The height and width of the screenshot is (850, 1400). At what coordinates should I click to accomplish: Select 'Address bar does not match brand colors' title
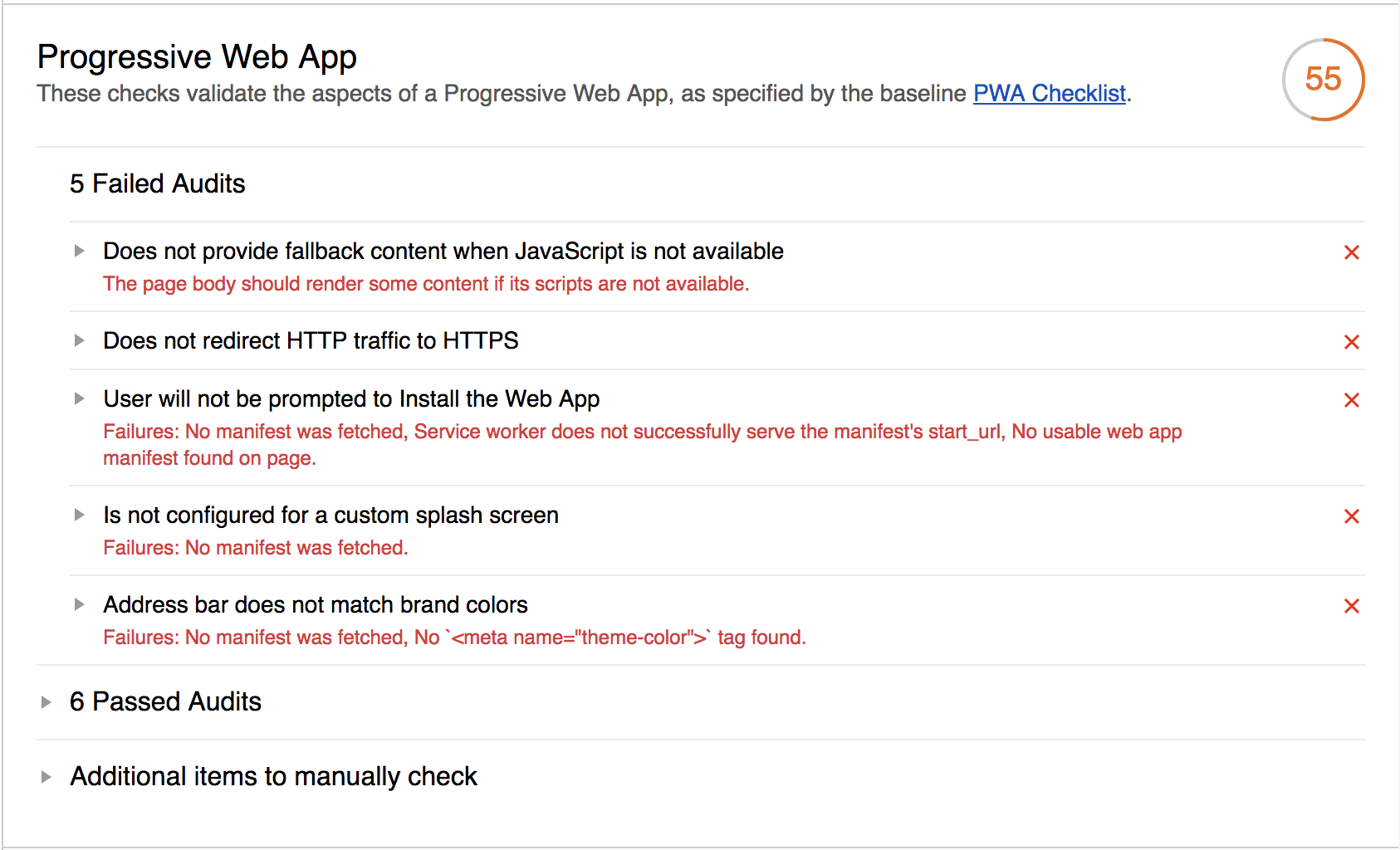click(x=316, y=605)
